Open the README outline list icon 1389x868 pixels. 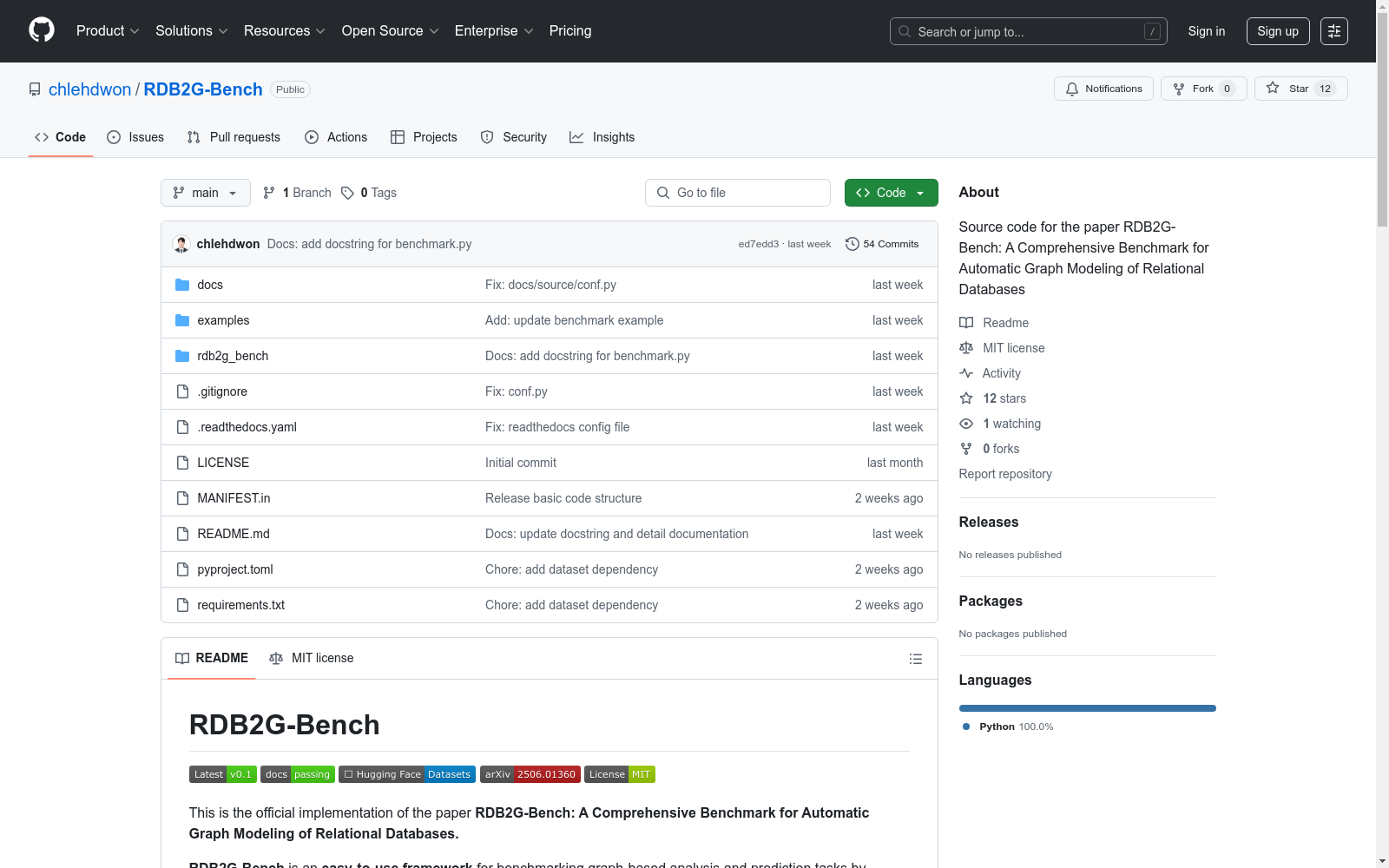(x=915, y=659)
